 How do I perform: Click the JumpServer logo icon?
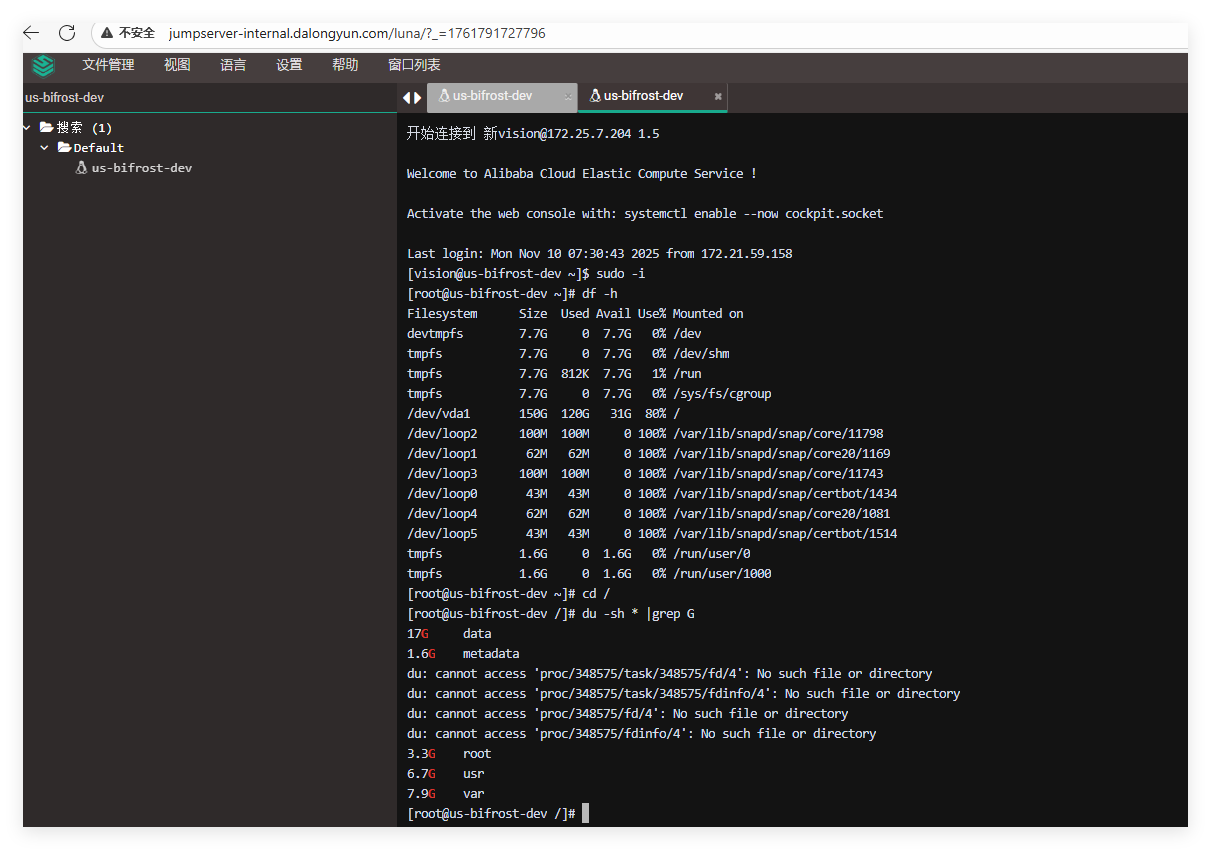click(43, 66)
